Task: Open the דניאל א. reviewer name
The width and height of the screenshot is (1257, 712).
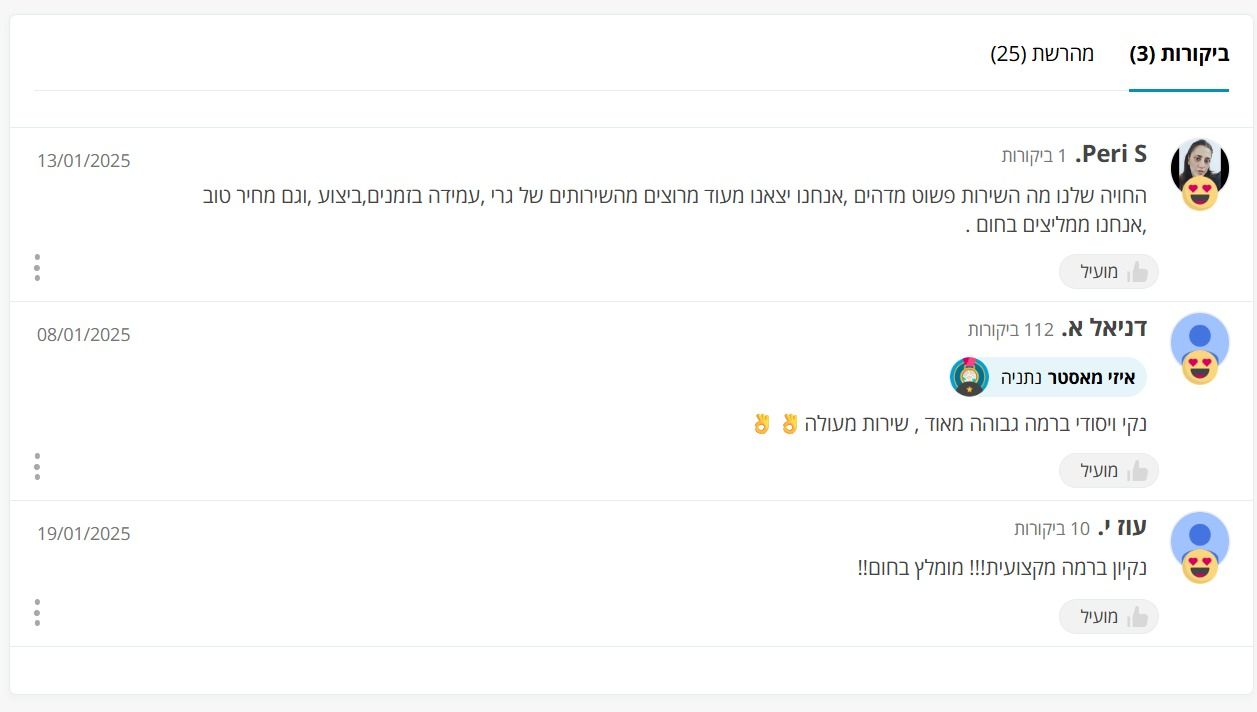Action: coord(1104,328)
